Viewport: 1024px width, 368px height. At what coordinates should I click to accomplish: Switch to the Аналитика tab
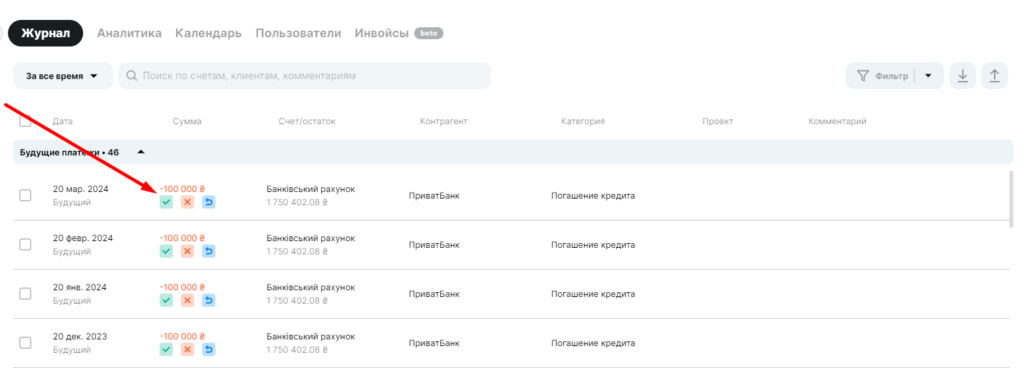[129, 33]
